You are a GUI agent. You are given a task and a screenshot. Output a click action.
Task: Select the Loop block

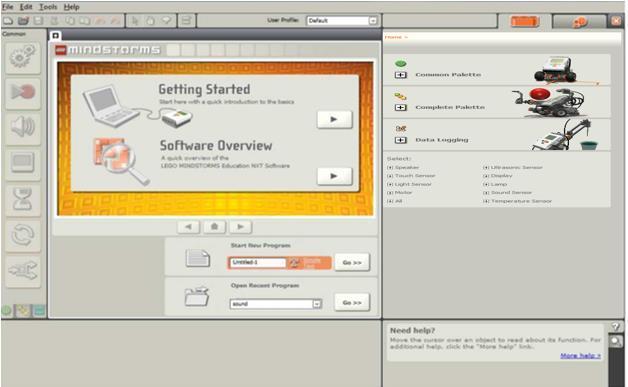(23, 235)
